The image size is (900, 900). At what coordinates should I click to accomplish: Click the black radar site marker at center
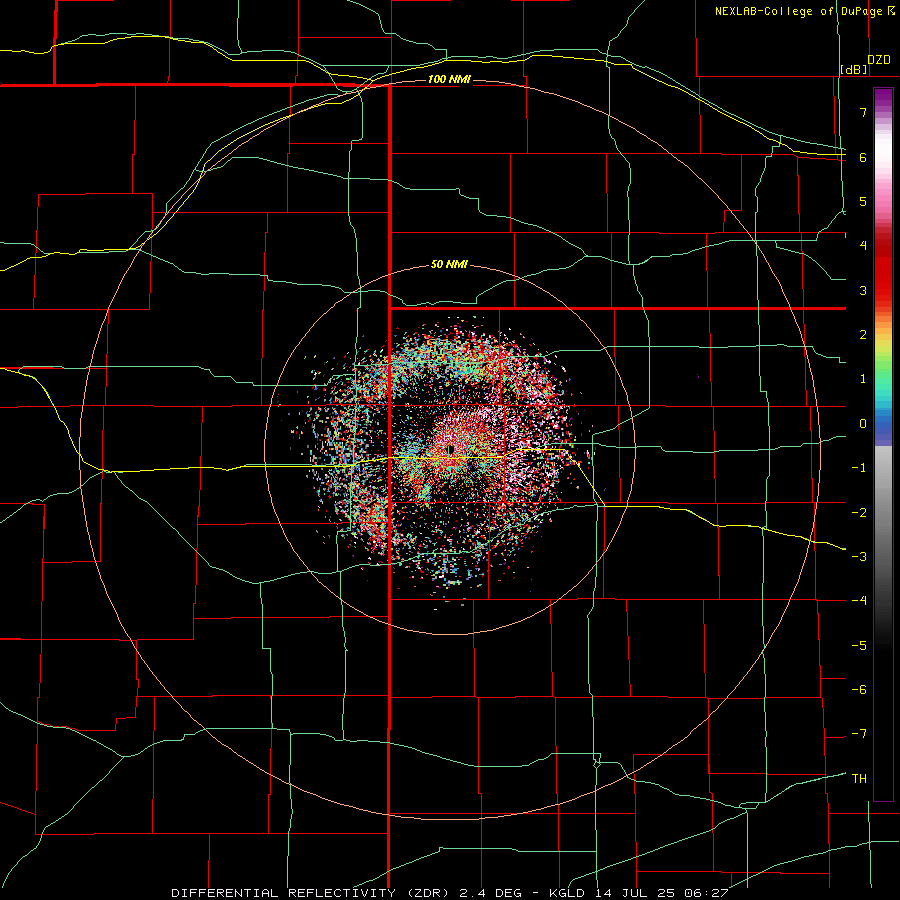pyautogui.click(x=451, y=449)
